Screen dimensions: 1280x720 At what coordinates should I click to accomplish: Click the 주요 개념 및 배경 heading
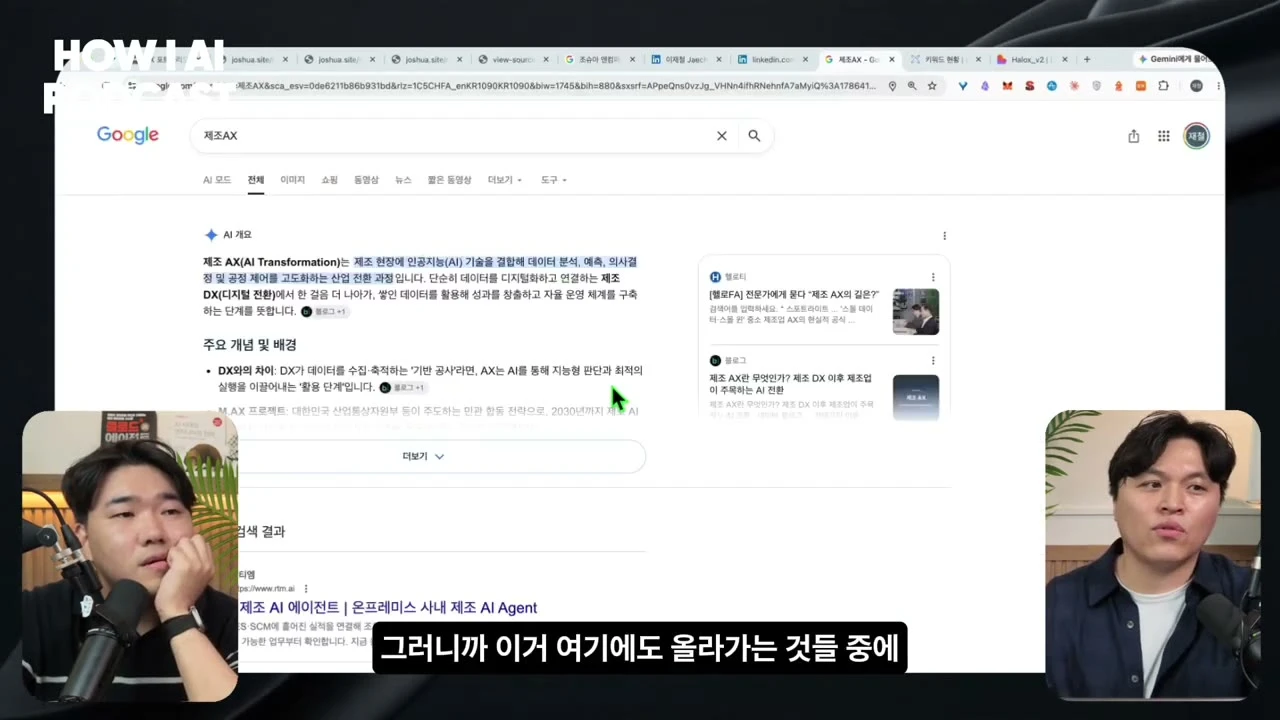pyautogui.click(x=250, y=345)
